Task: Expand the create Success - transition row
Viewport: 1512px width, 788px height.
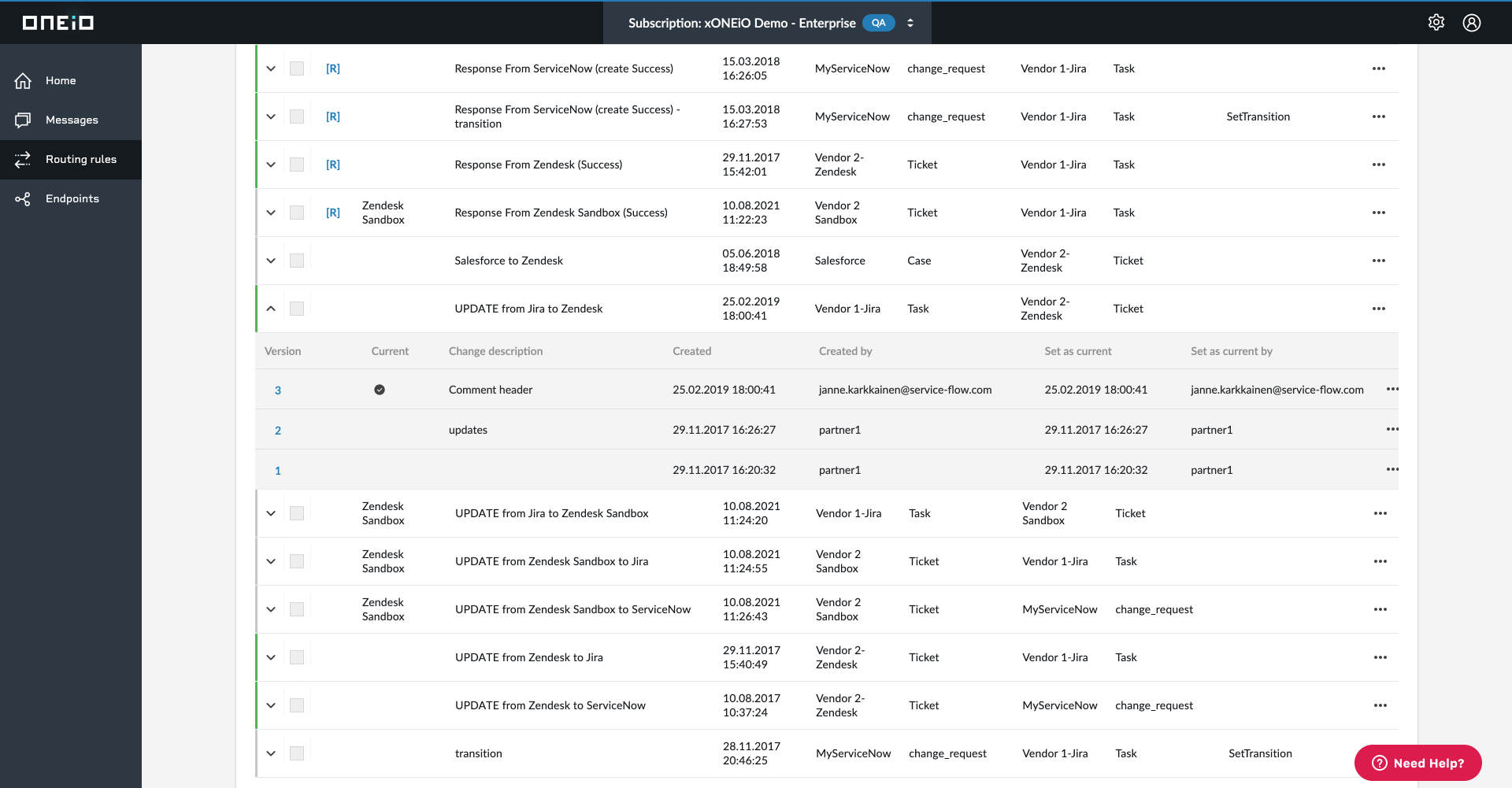Action: [271, 117]
